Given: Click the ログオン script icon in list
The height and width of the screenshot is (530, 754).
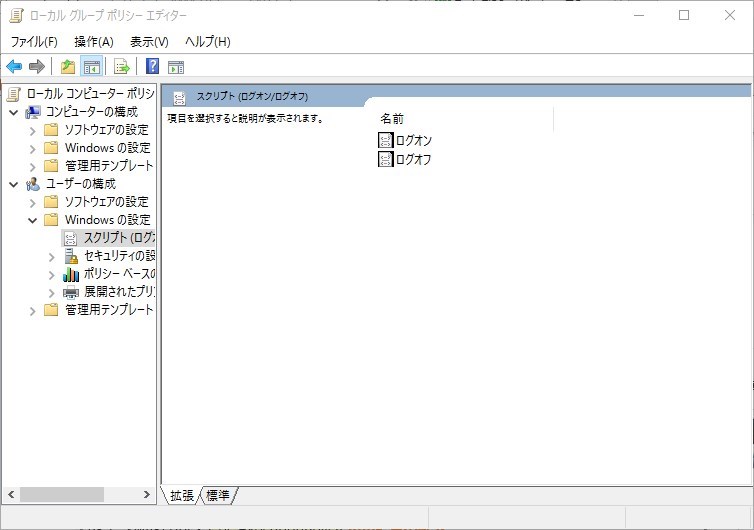Looking at the screenshot, I should (386, 140).
